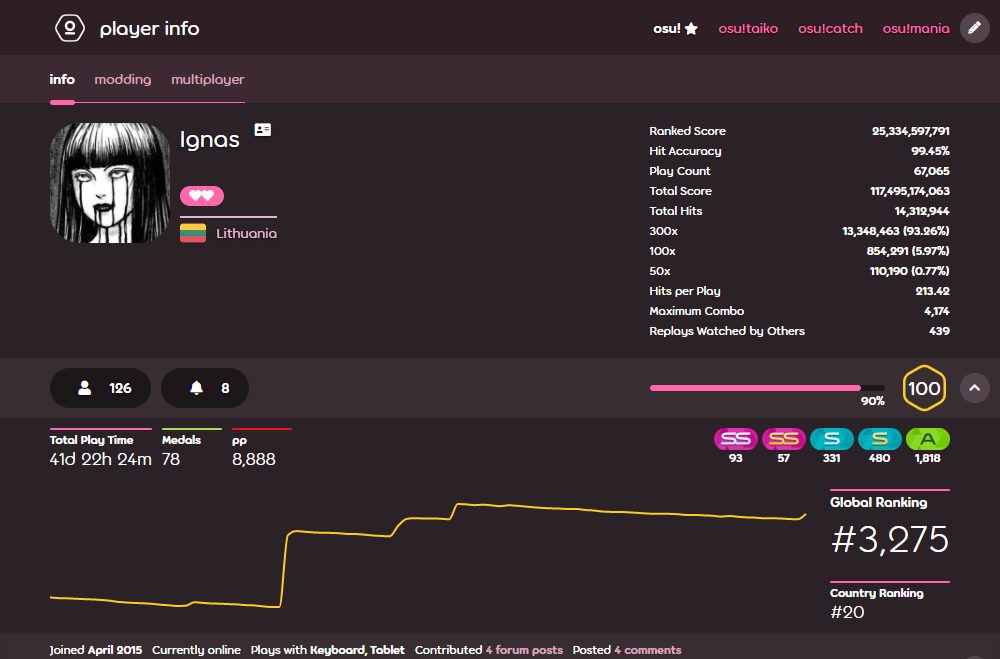Click the Lithuania flag icon
1000x659 pixels.
193,233
